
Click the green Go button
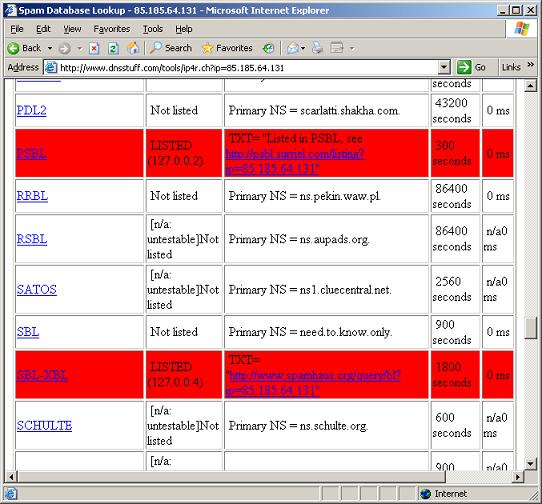point(471,67)
